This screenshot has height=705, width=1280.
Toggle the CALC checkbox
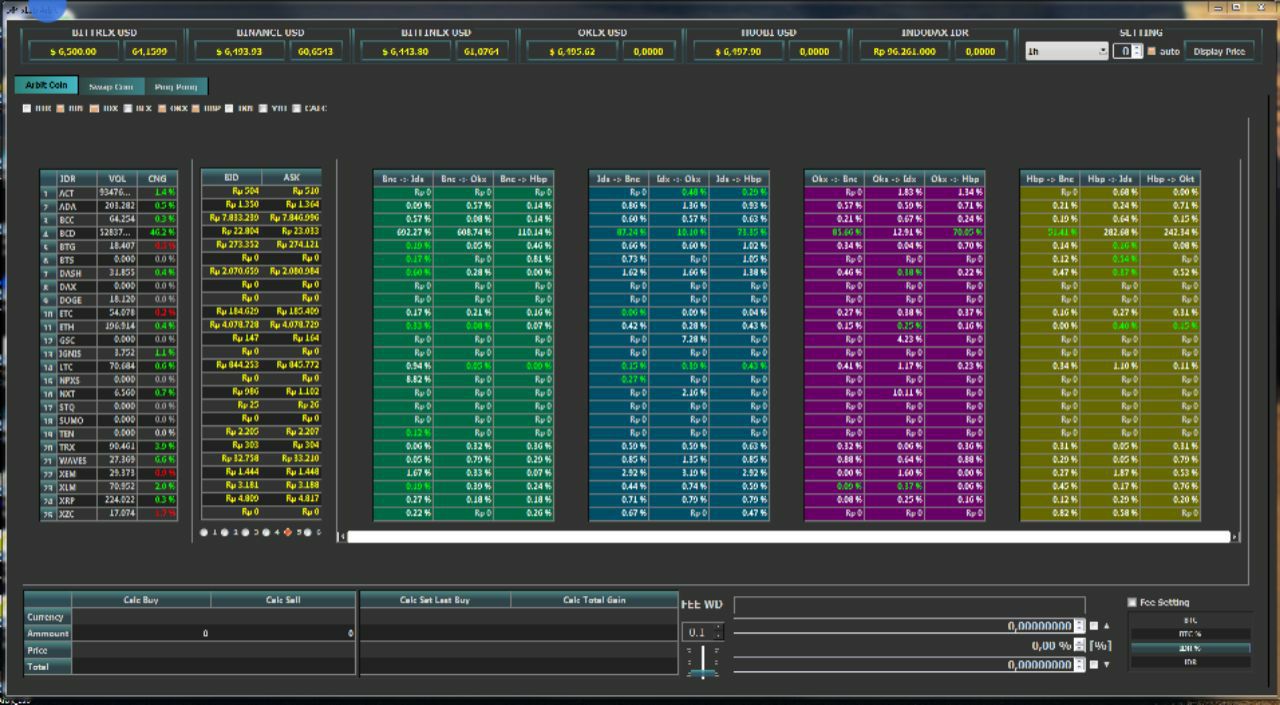point(297,108)
